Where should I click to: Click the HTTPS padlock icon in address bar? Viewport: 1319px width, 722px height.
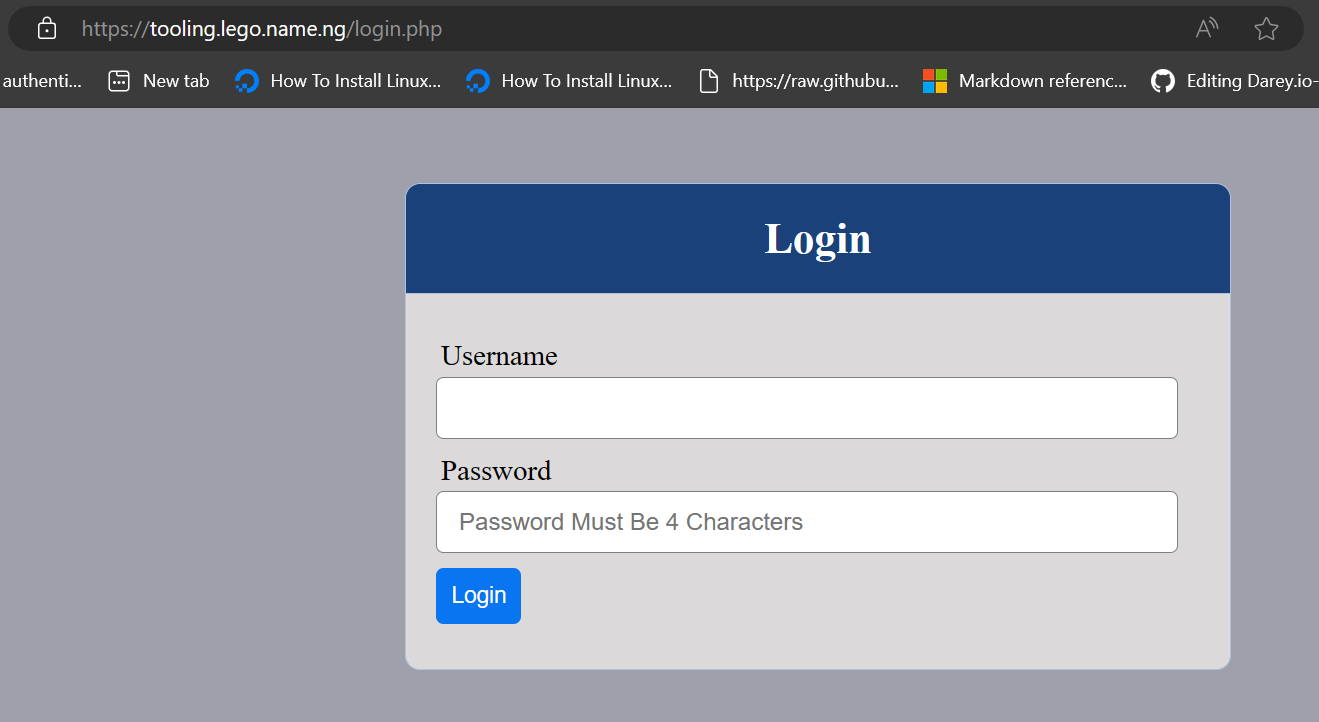(46, 28)
